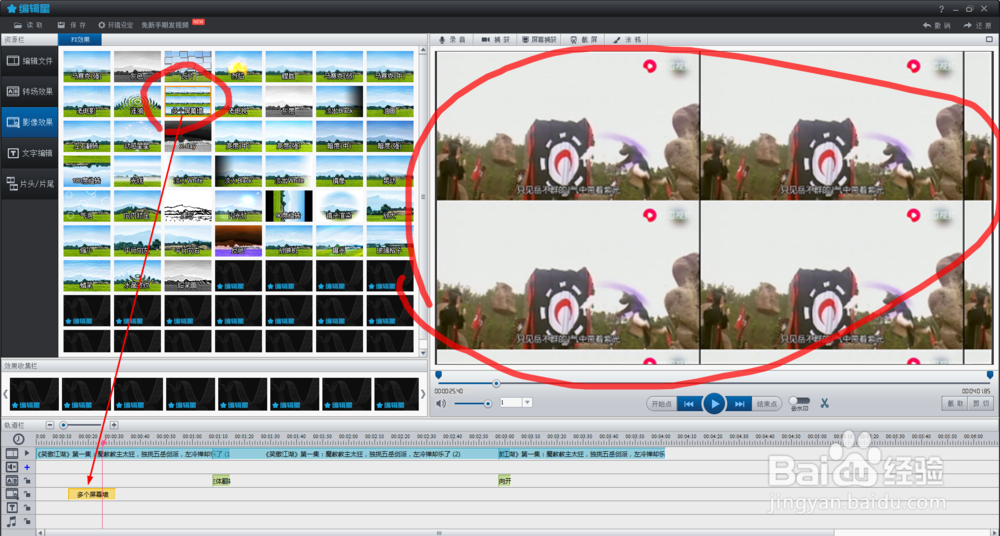Click the 还原 redo arrow
Screen dimensions: 1000x536
pos(977,26)
